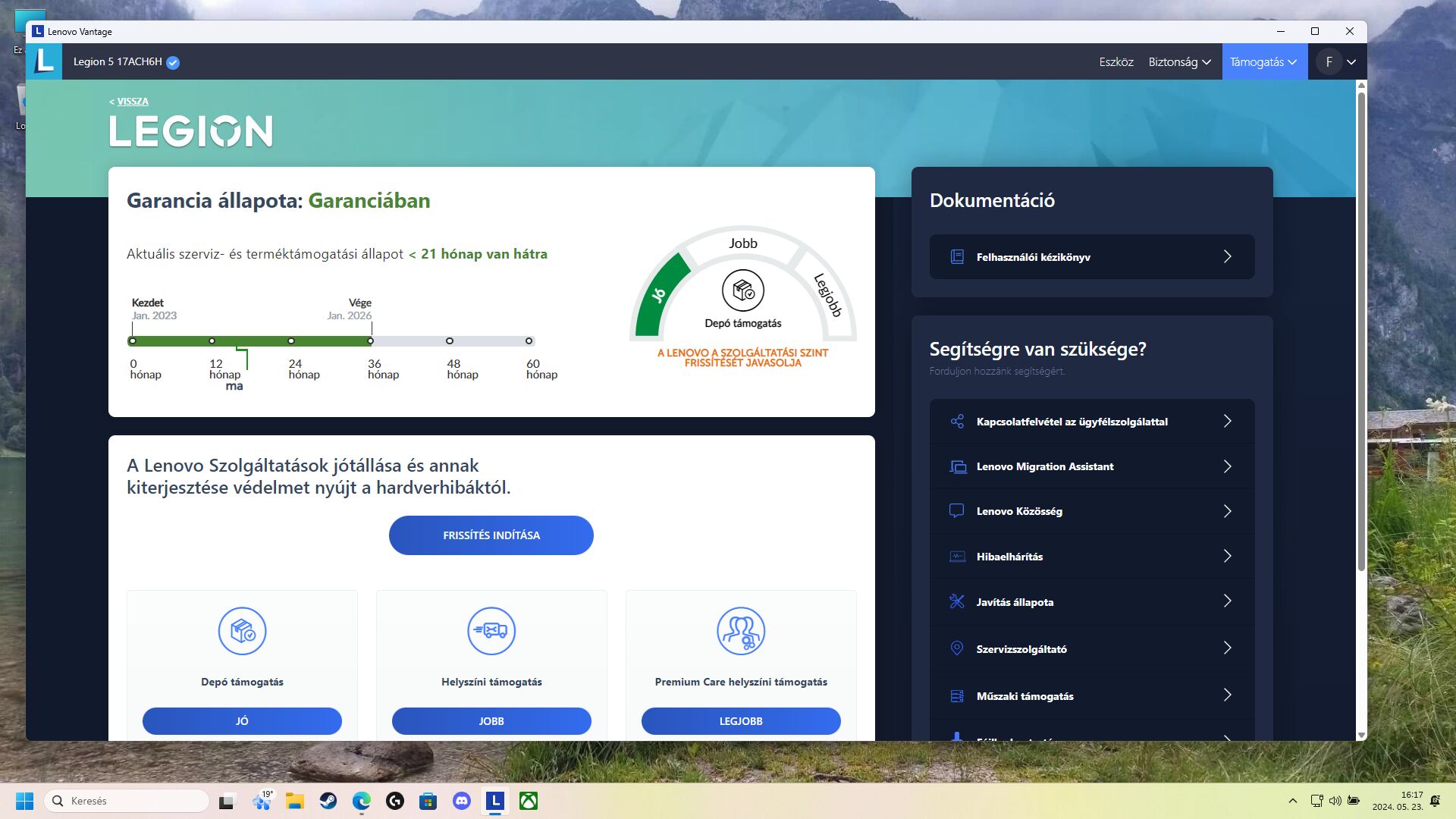Click the 48 hónap marker on warranty timeline

click(450, 341)
